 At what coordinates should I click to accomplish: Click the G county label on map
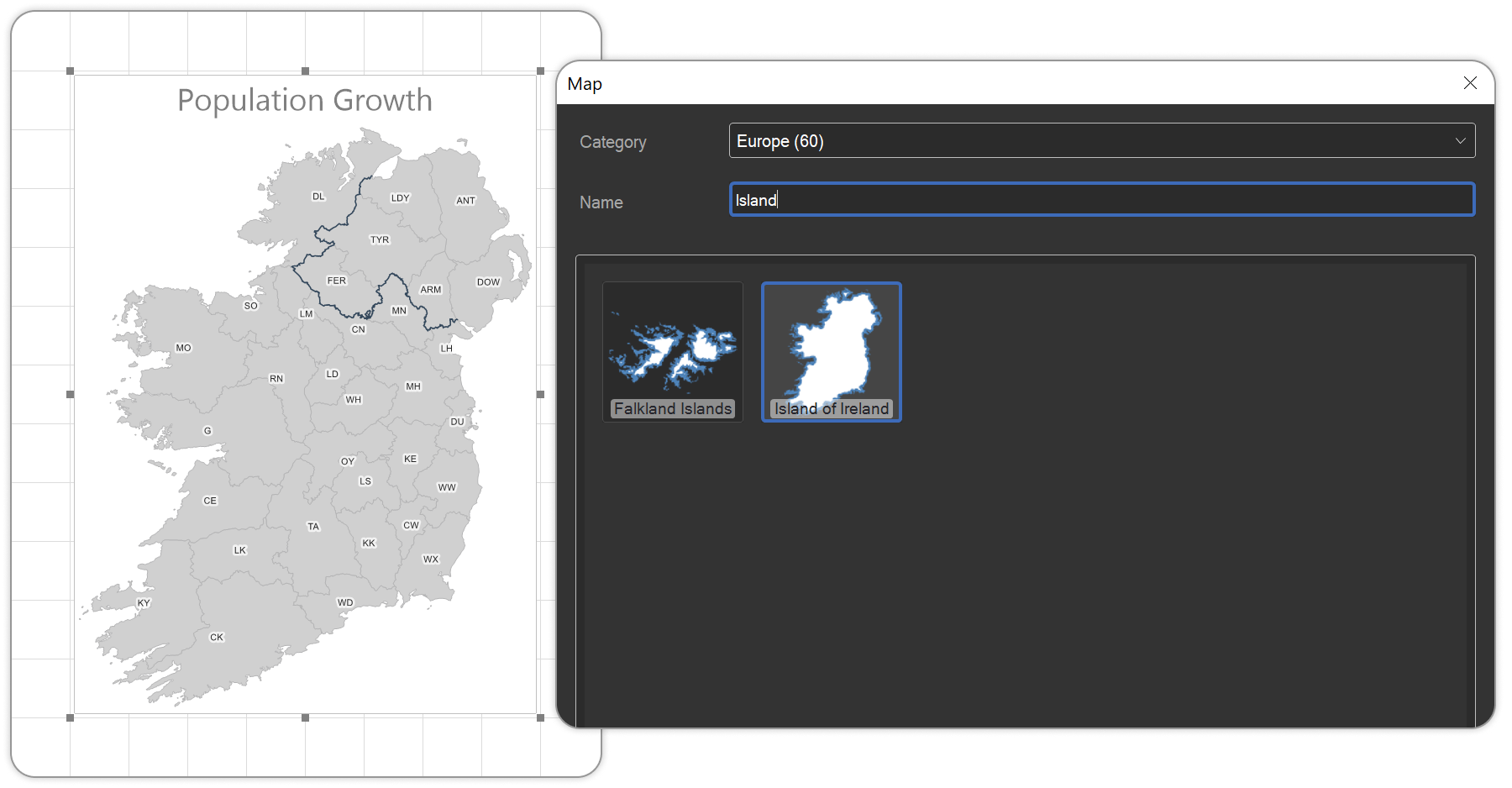207,431
